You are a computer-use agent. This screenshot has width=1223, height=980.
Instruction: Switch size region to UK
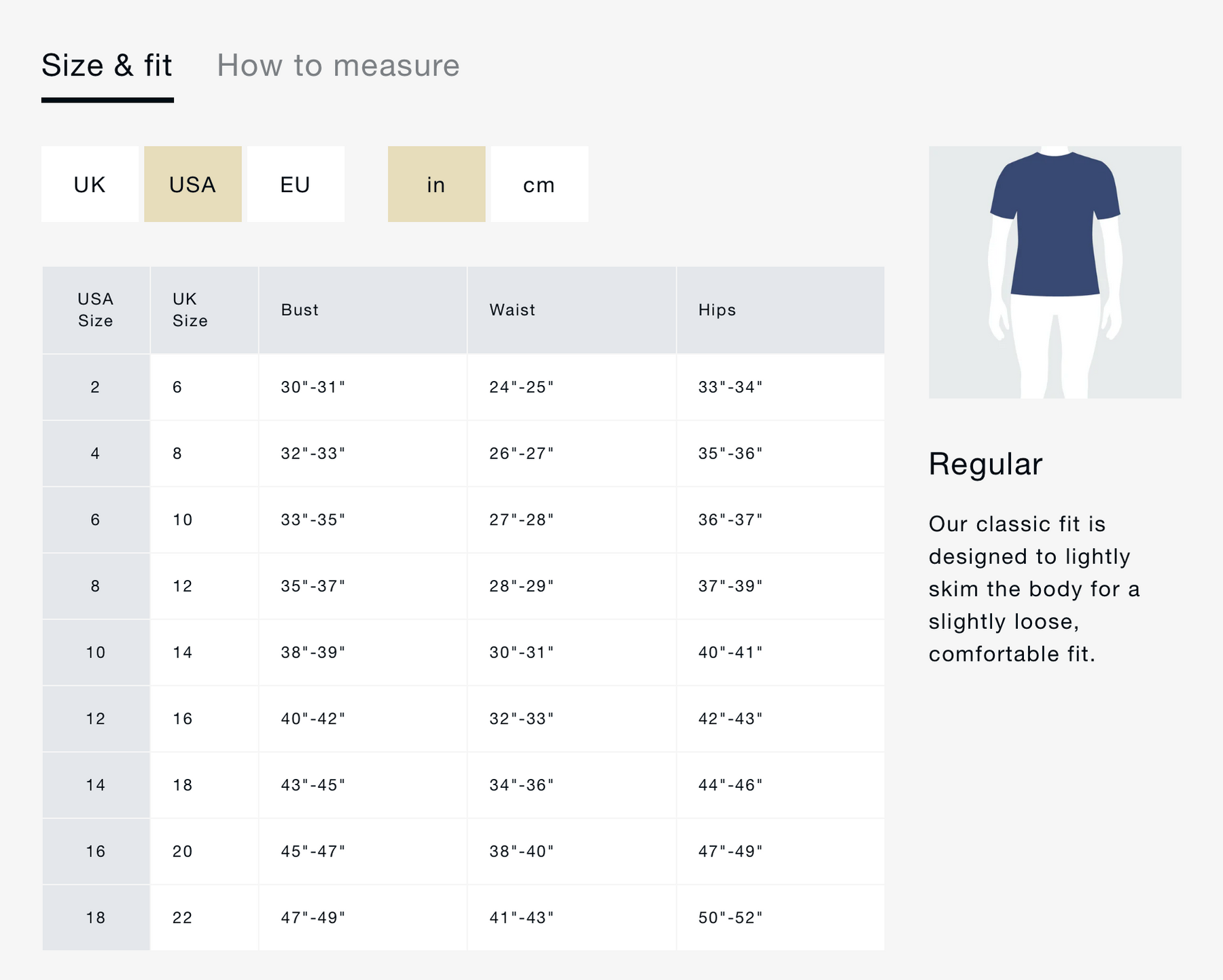(90, 184)
